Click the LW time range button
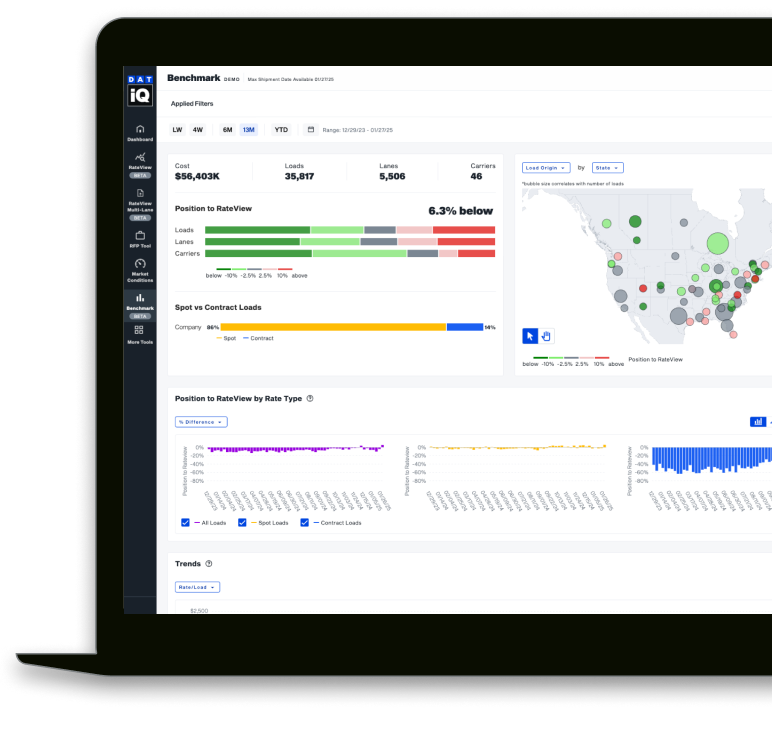 click(x=177, y=129)
